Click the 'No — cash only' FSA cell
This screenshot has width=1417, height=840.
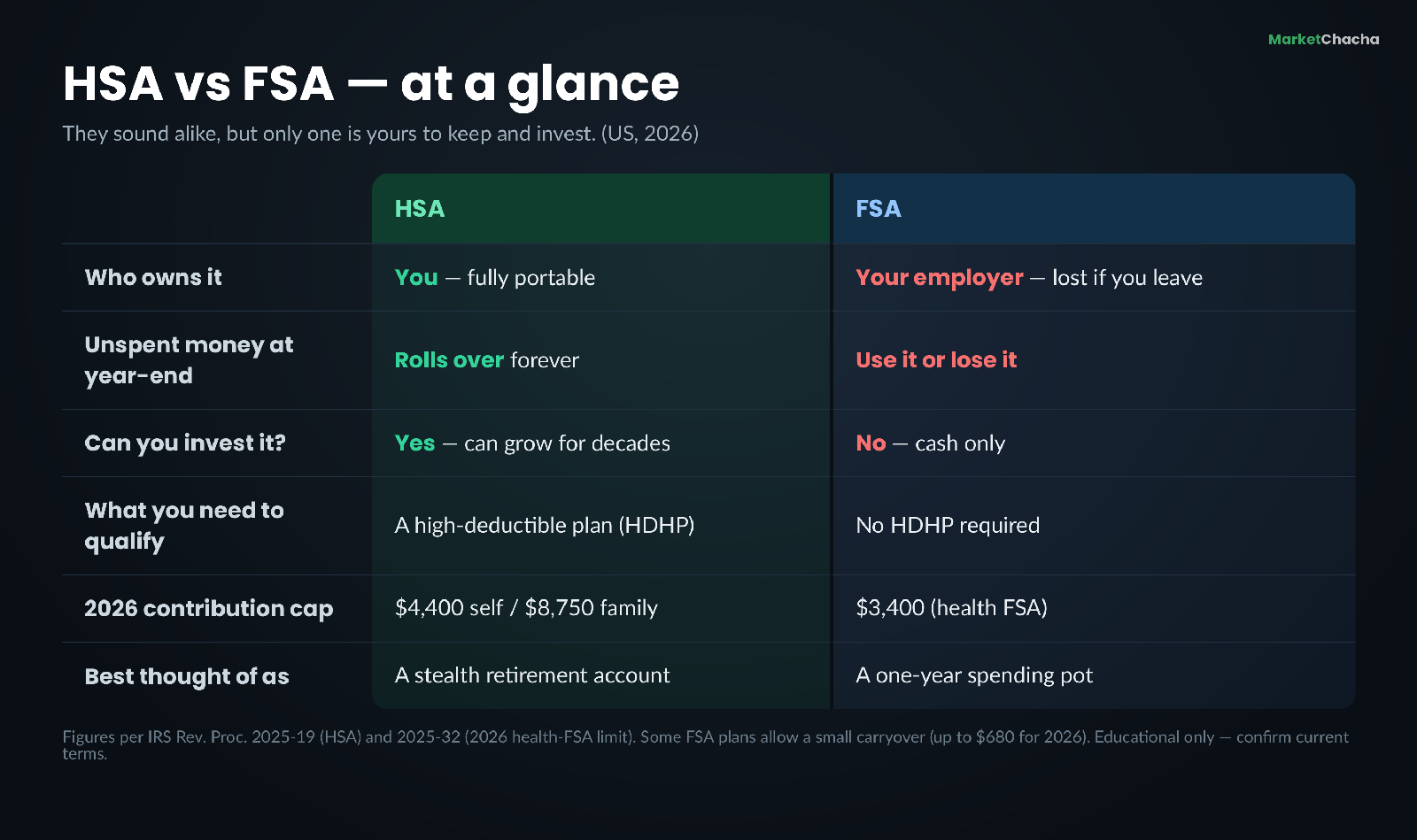pos(931,443)
